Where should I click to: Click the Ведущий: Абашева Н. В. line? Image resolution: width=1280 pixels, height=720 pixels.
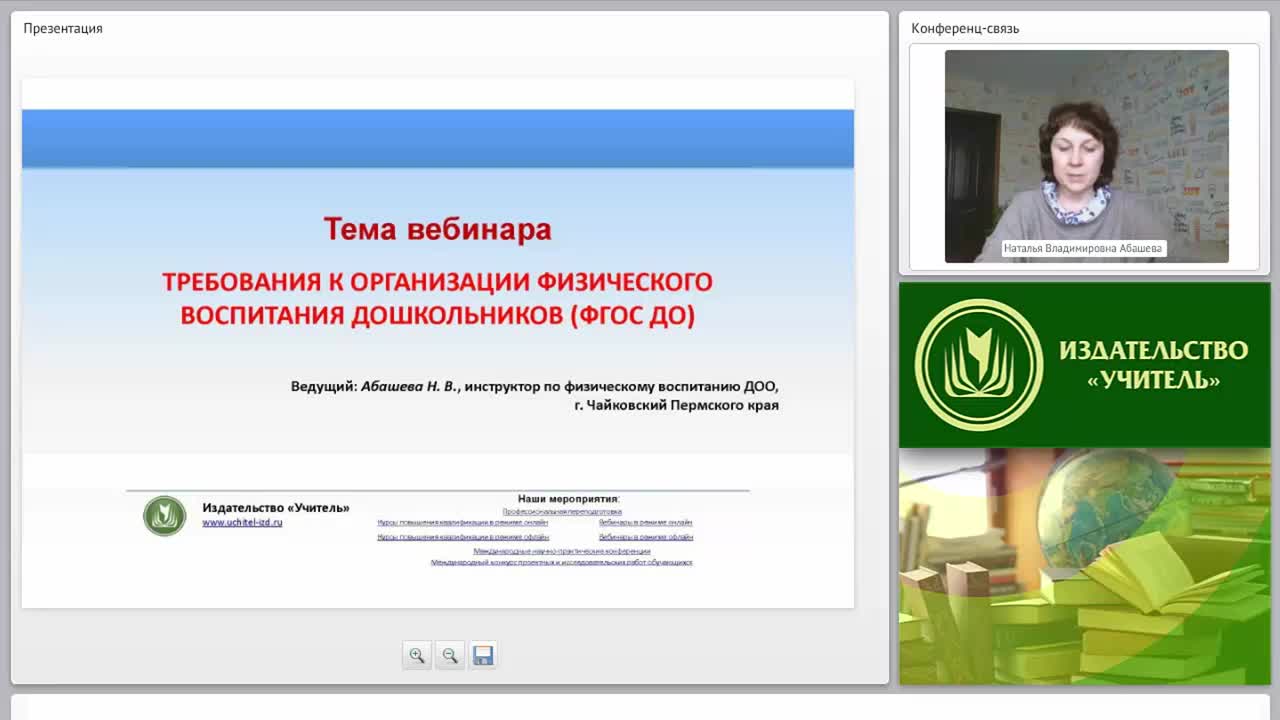tap(535, 386)
